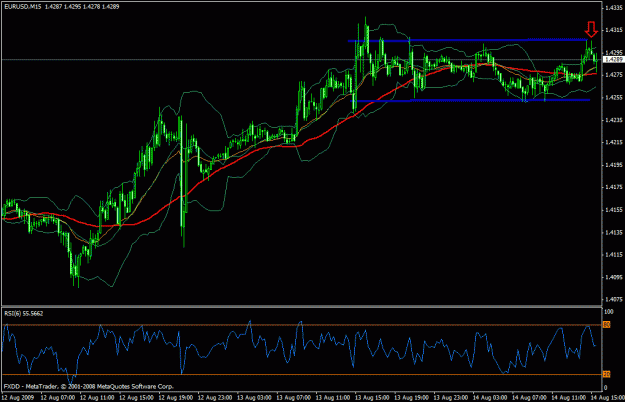Click the FXDD MetaTrader copyright text
This screenshot has height=402, width=625.
click(88, 386)
